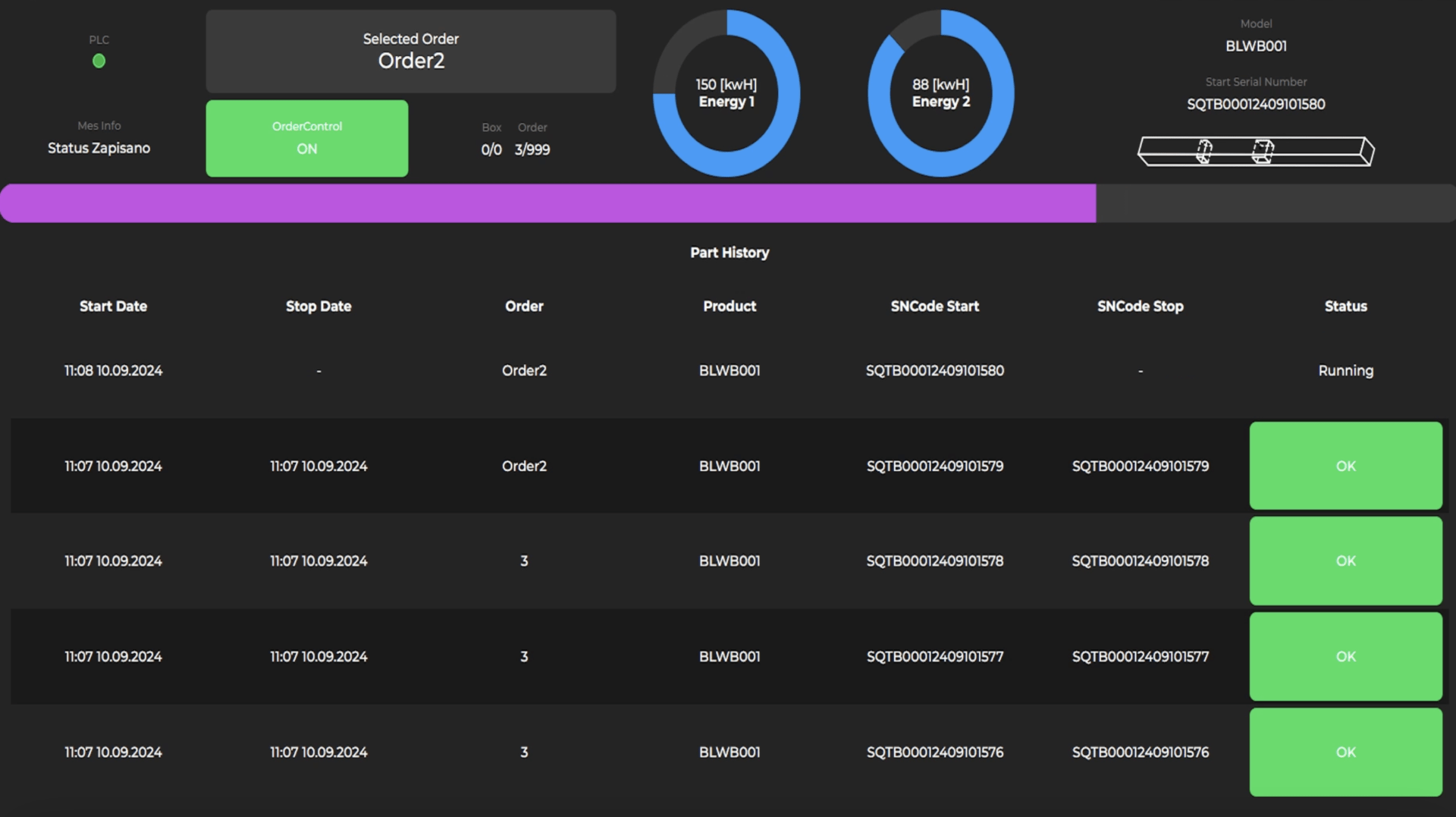Click the Status Zapisano Mes Info text

(x=99, y=148)
